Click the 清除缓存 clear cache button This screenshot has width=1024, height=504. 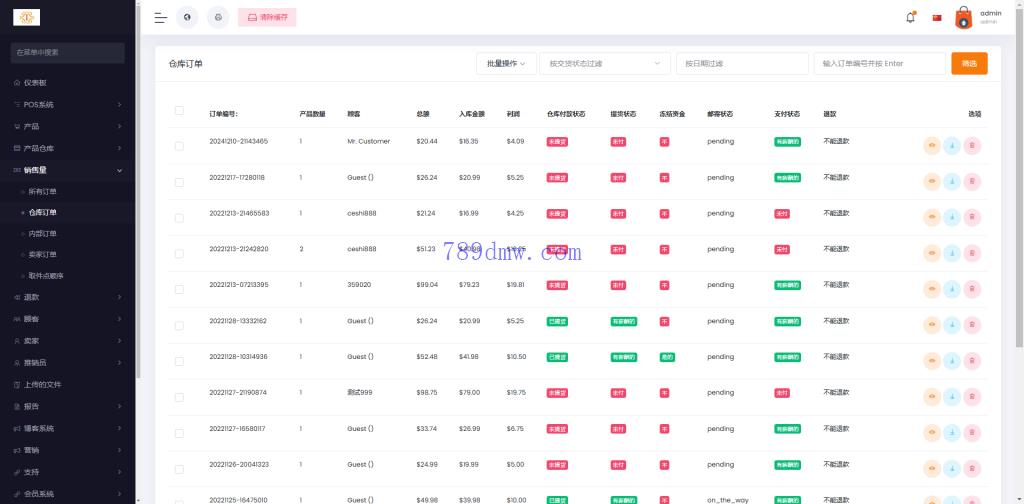coord(267,17)
